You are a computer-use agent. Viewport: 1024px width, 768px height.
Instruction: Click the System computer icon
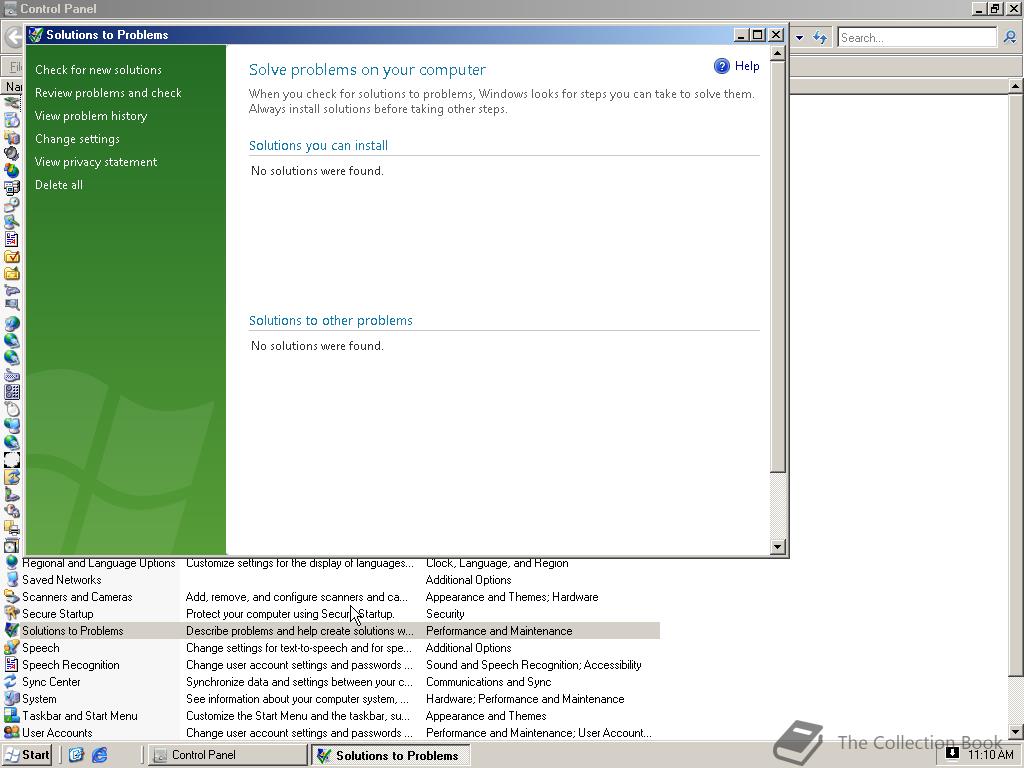click(11, 698)
